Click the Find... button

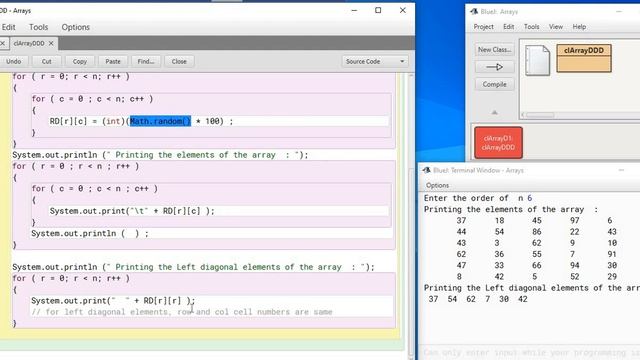(x=146, y=61)
